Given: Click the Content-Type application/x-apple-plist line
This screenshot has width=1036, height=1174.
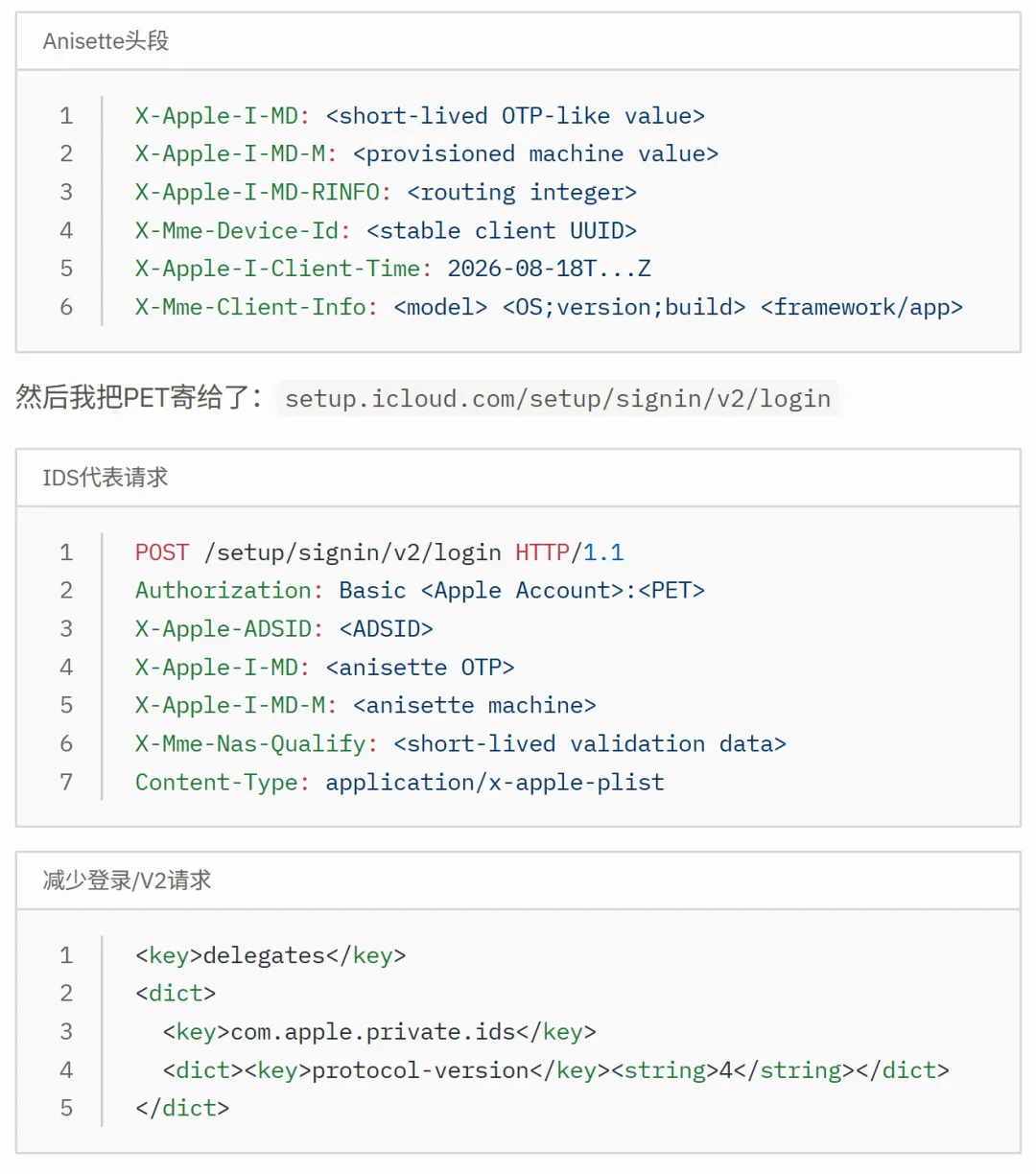Looking at the screenshot, I should 400,783.
